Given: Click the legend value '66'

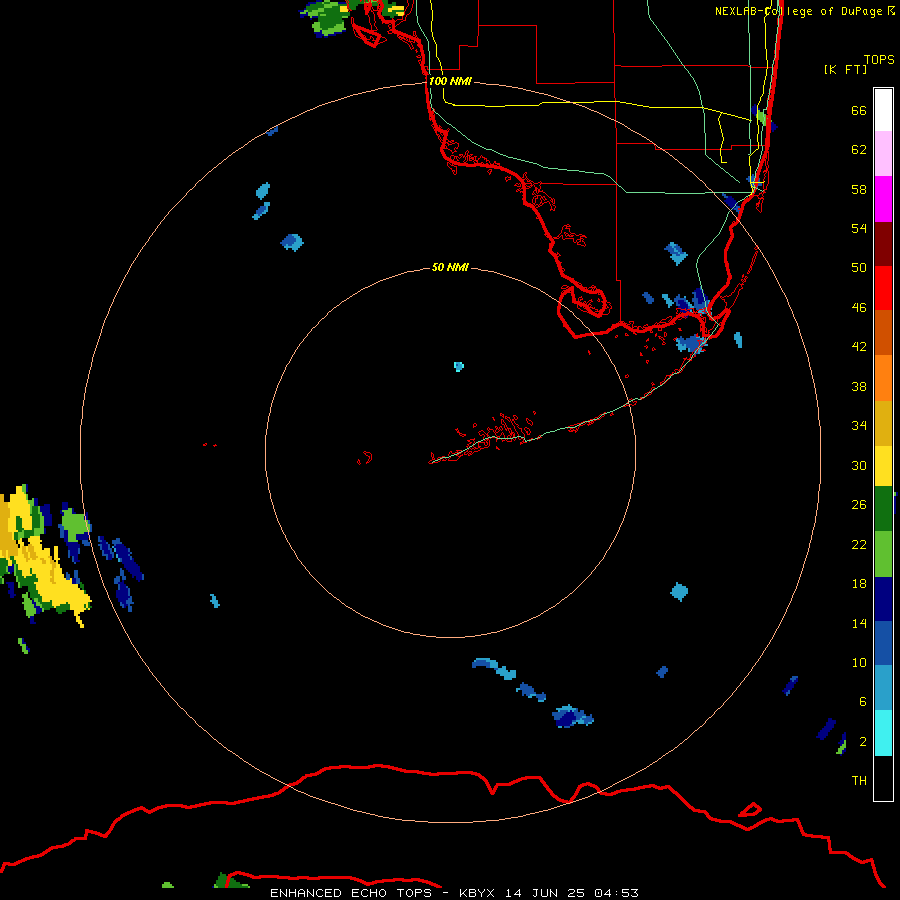Looking at the screenshot, I should tap(859, 110).
